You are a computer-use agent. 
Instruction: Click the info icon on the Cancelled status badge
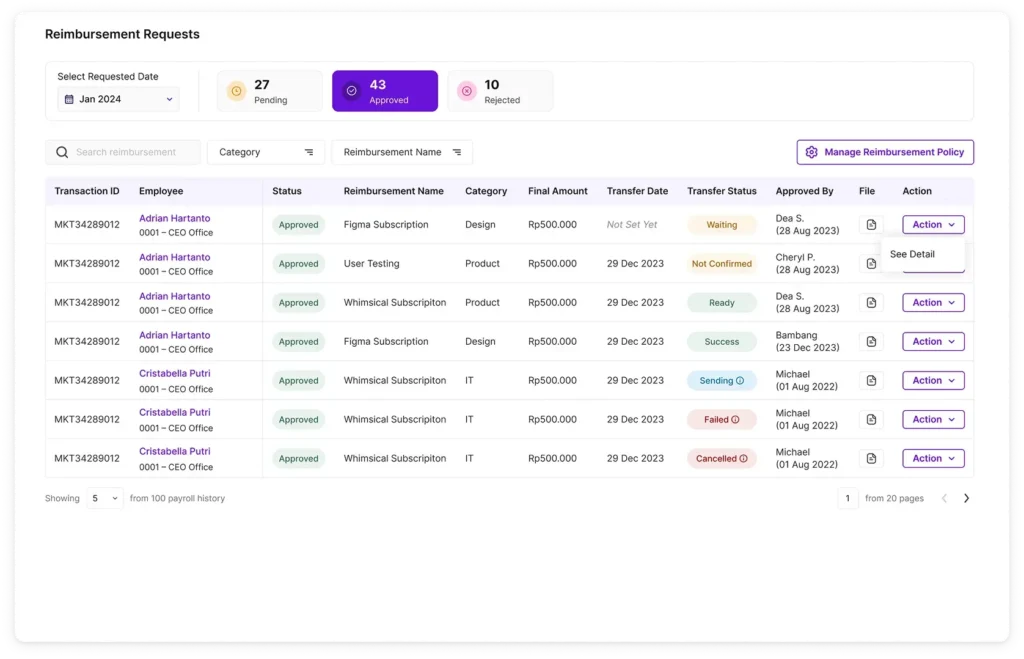(x=743, y=458)
